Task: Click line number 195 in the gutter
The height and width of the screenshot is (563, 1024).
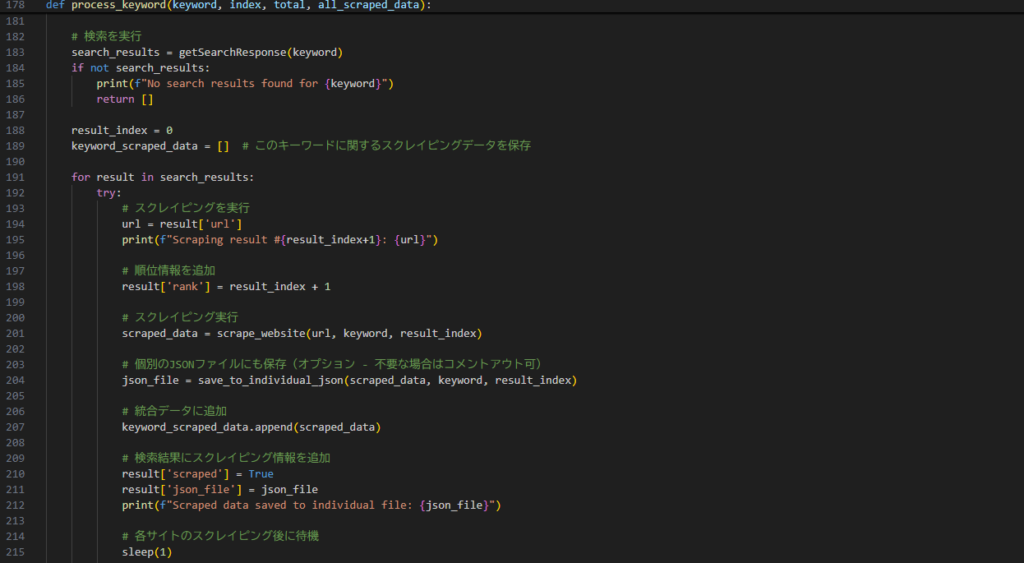Action: [x=15, y=240]
